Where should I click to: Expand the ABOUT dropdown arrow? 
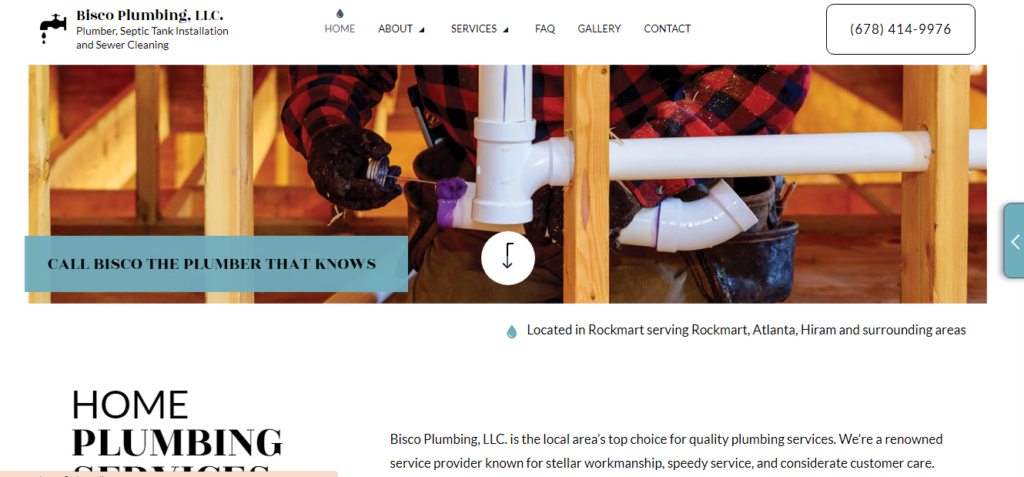coord(421,30)
